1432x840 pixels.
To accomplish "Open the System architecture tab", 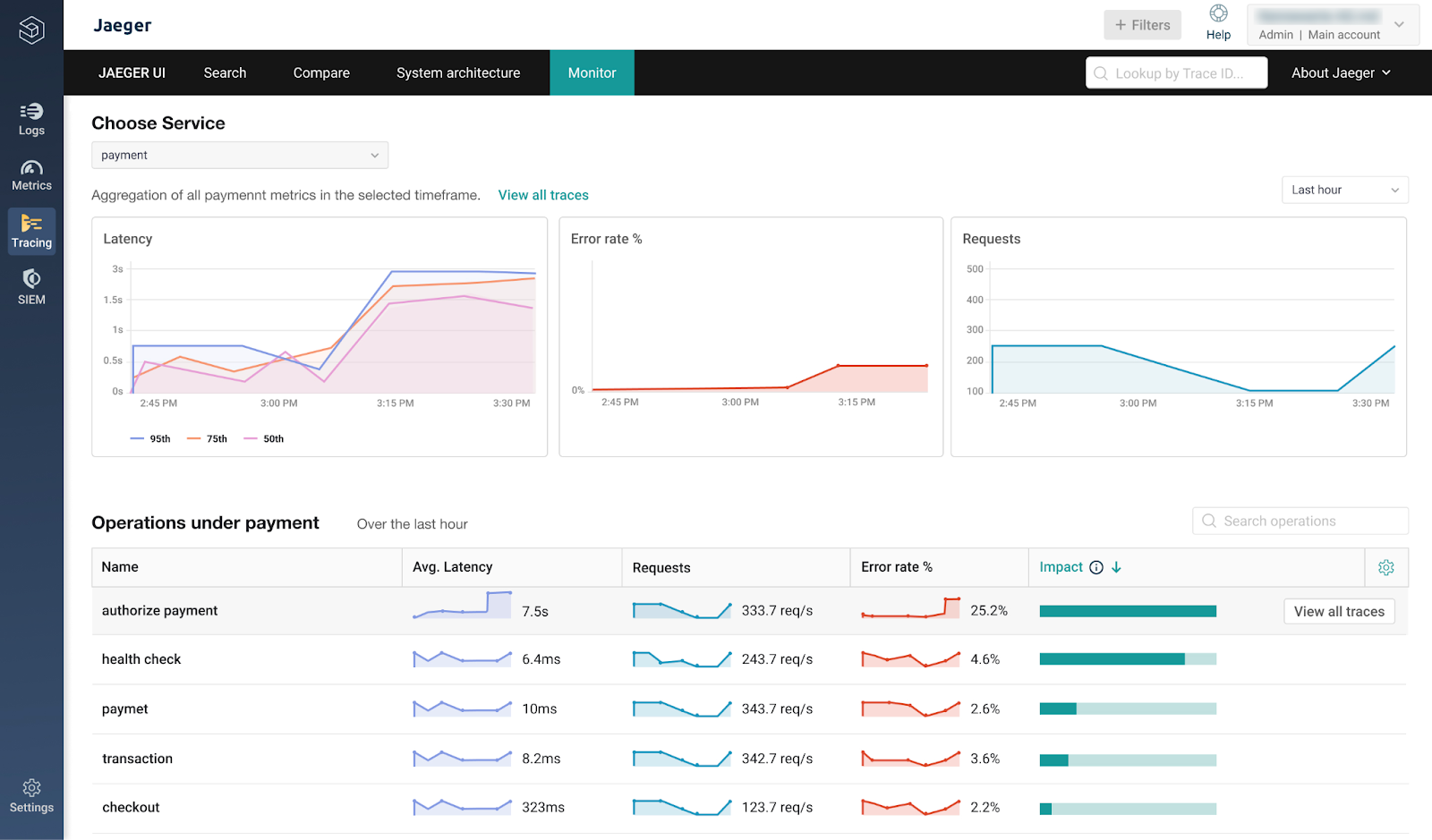I will pyautogui.click(x=458, y=73).
